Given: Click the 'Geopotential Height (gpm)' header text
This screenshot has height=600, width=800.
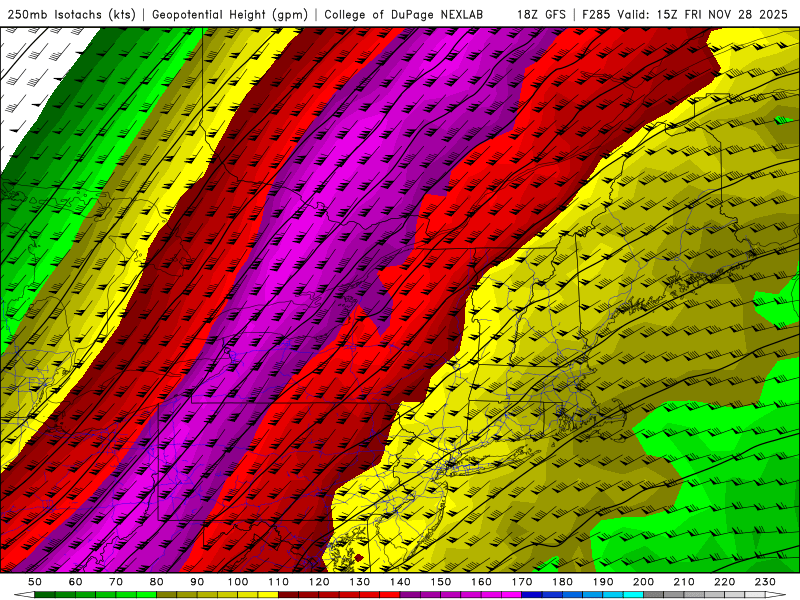Looking at the screenshot, I should point(230,15).
